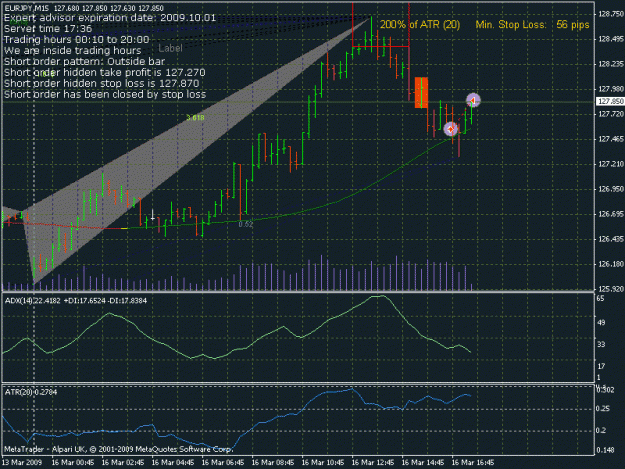The image size is (625, 469).
Task: Click the ADX scale value 17
Action: coord(601,366)
